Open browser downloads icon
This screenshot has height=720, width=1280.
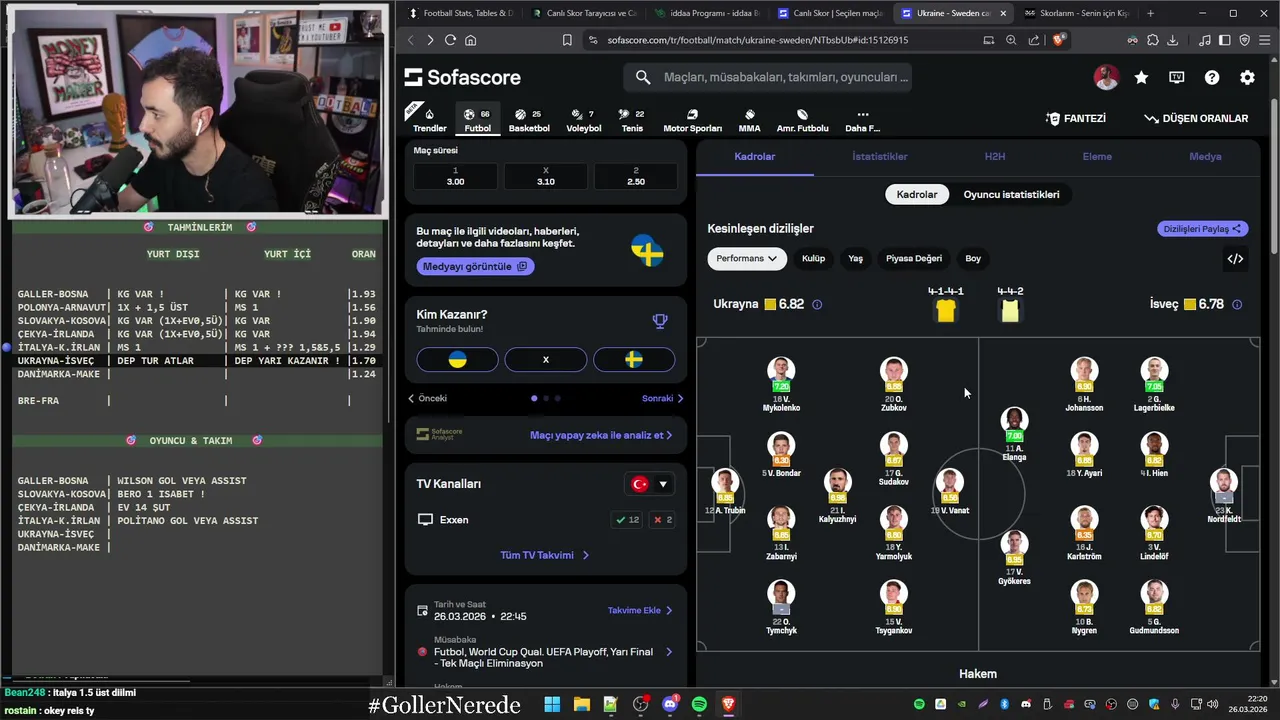1172,40
